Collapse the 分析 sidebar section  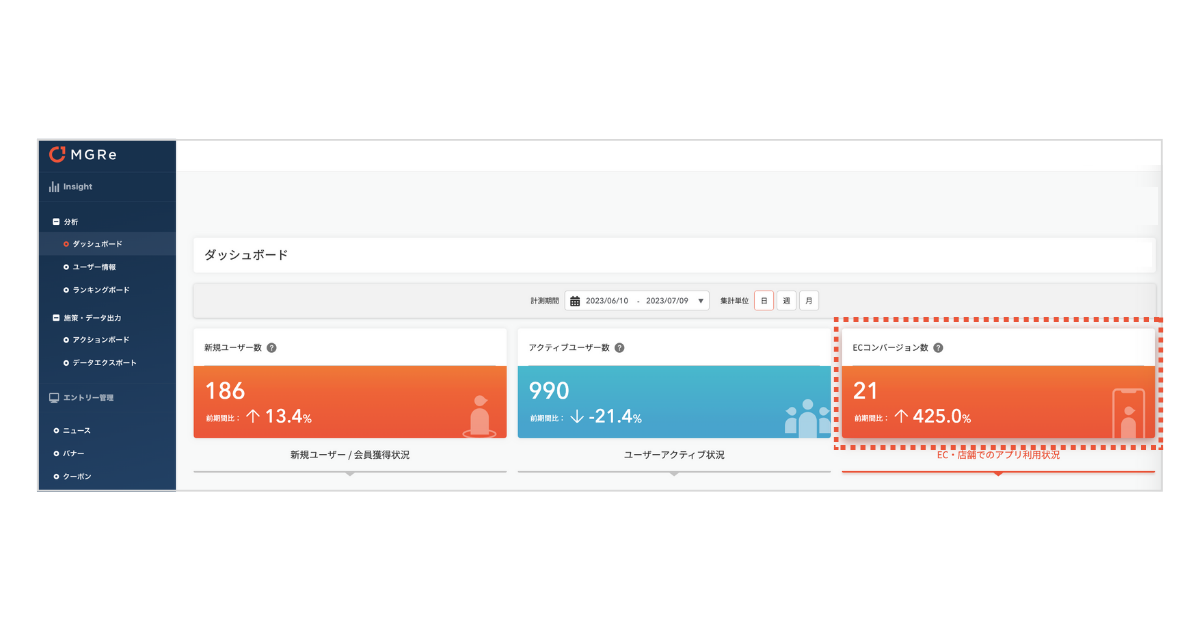tap(56, 222)
